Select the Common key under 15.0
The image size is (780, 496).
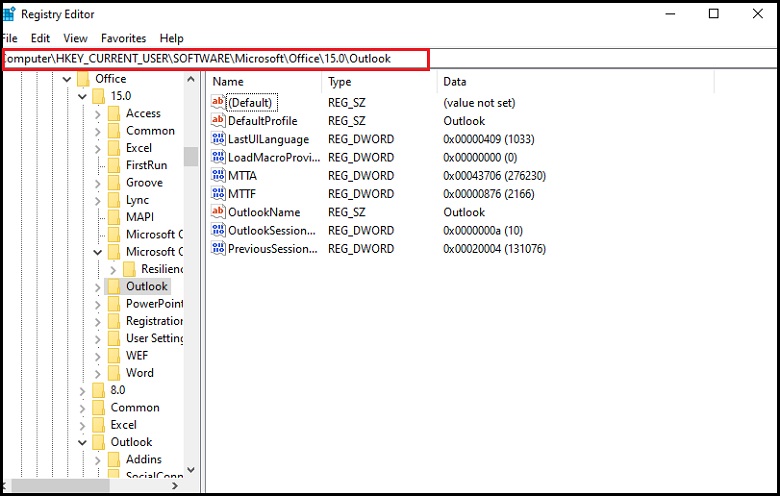[150, 131]
